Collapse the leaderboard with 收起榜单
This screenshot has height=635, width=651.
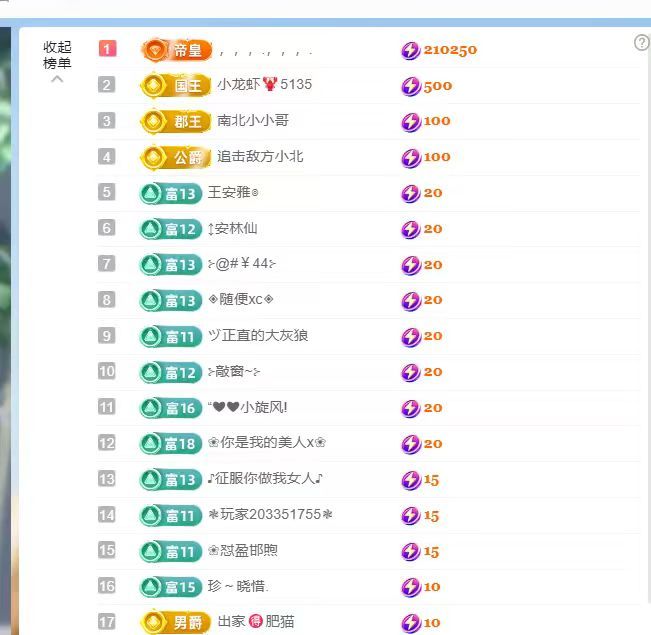[57, 54]
